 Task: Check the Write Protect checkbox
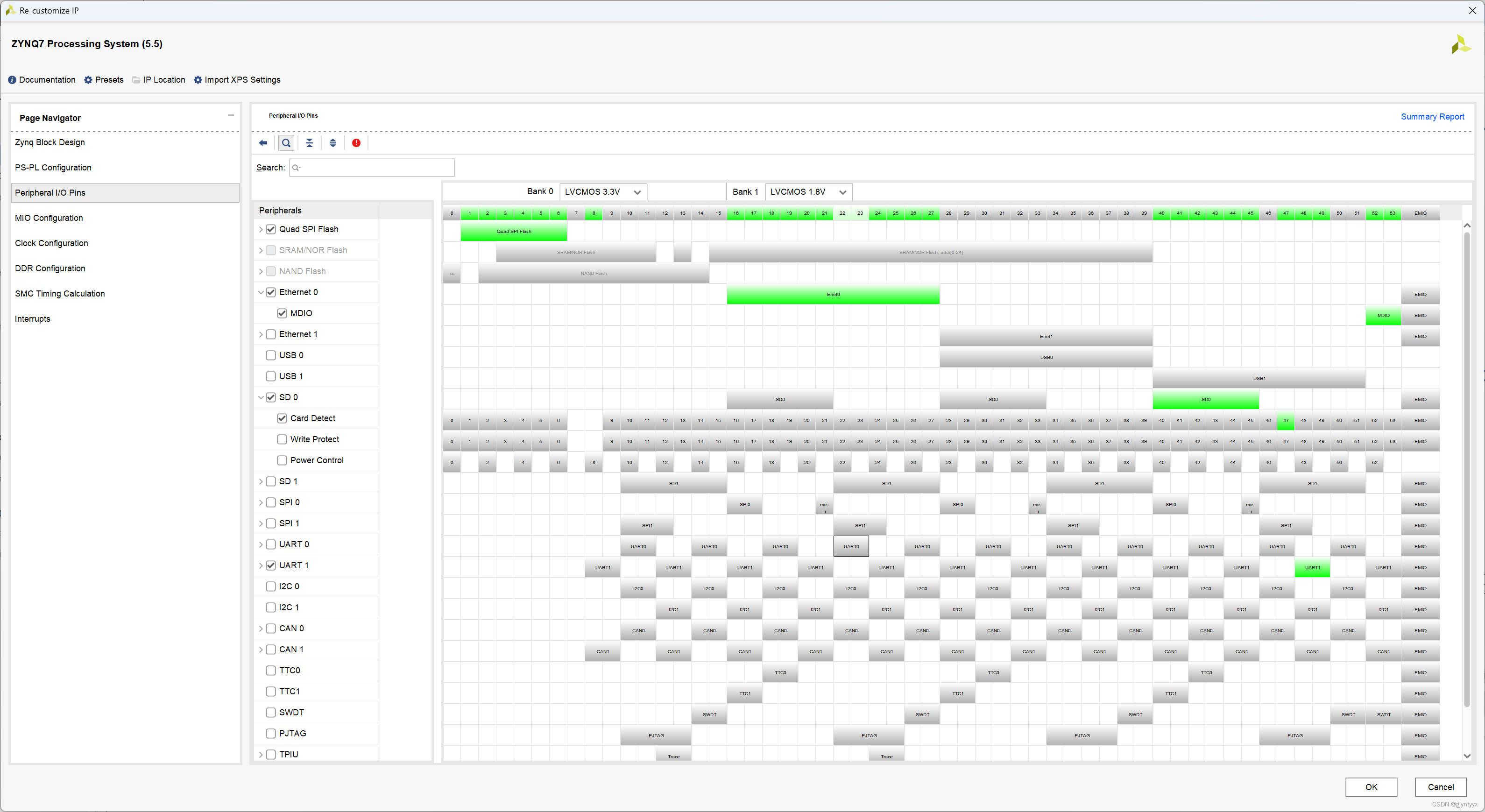(282, 440)
